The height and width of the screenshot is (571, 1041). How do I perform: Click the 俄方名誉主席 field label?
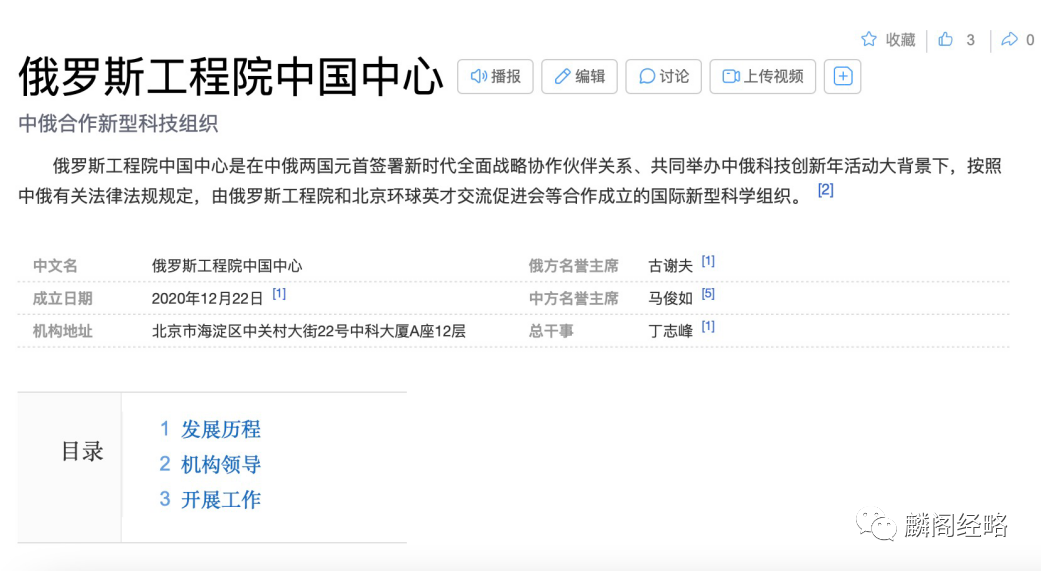coord(574,266)
